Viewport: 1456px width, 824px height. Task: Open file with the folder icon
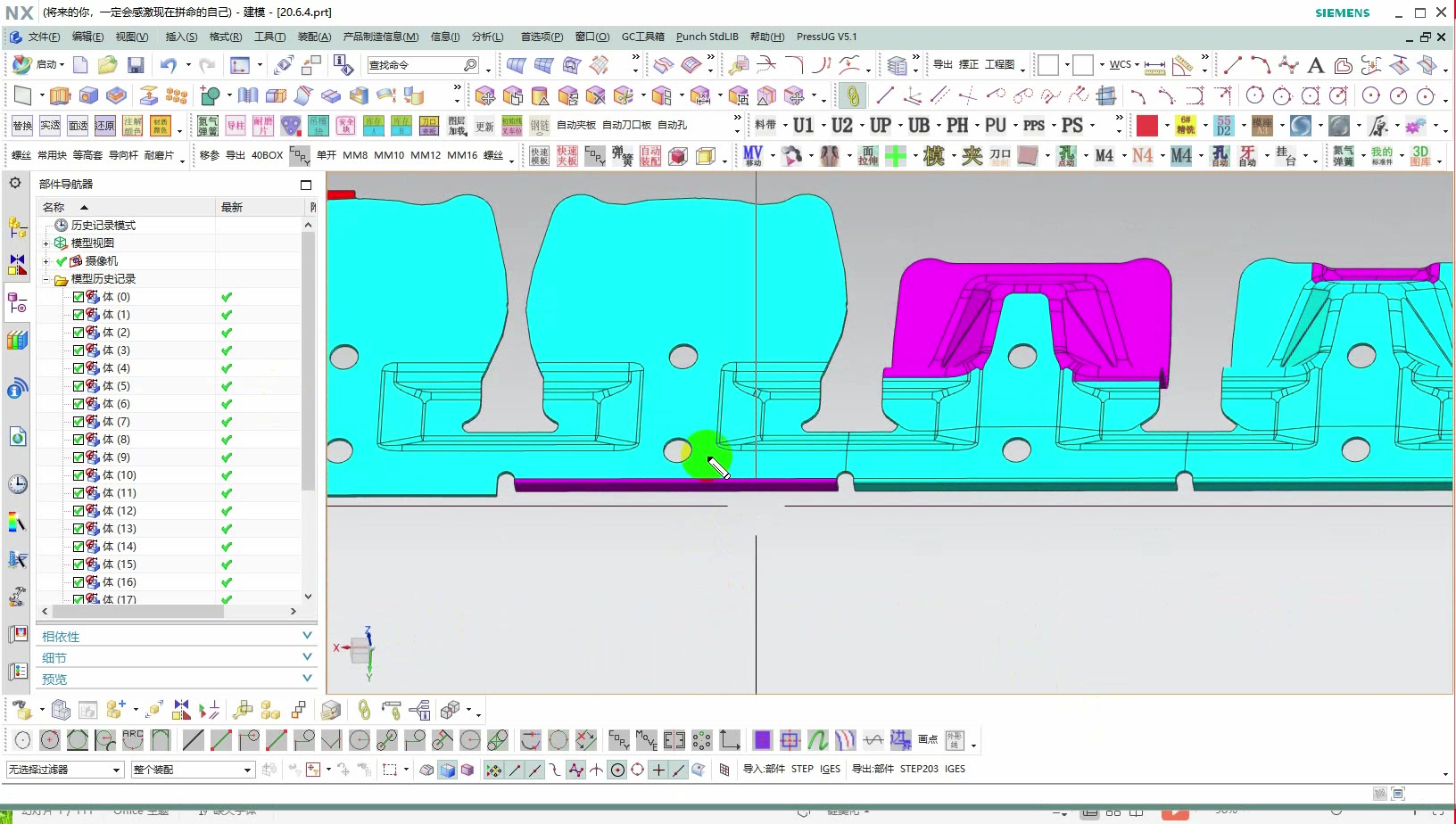(x=108, y=65)
